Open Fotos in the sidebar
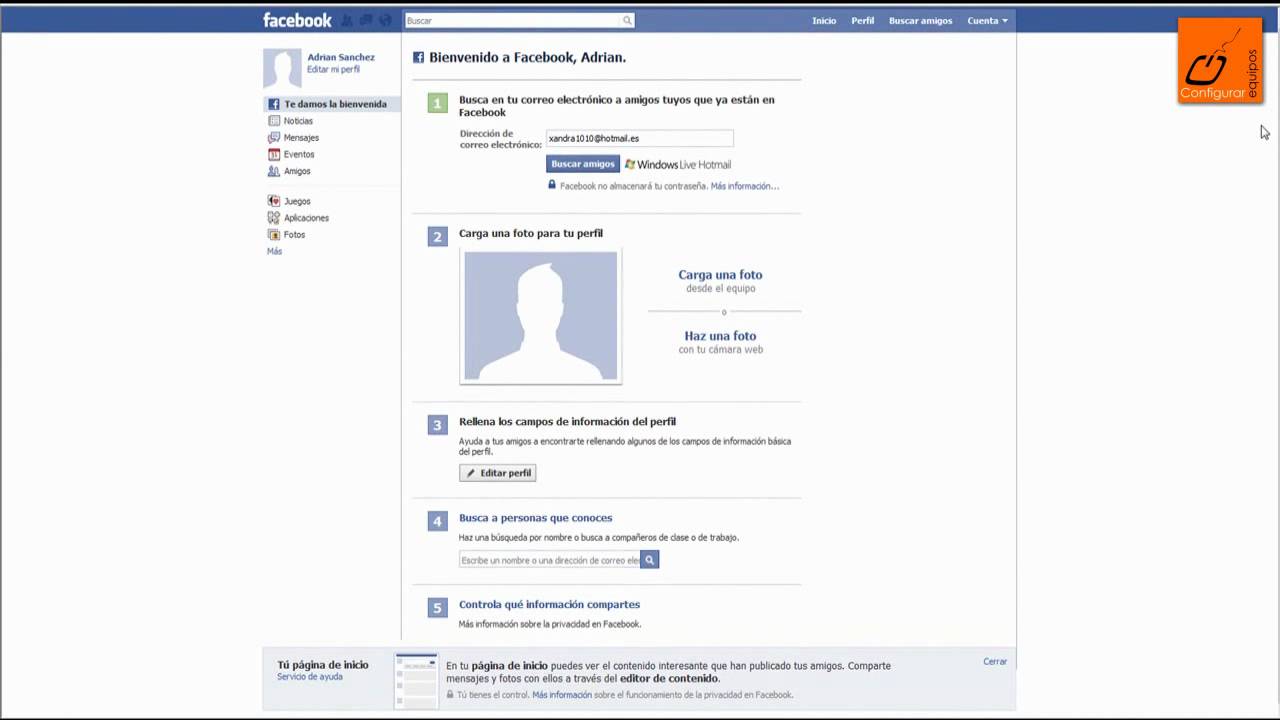 [x=294, y=235]
